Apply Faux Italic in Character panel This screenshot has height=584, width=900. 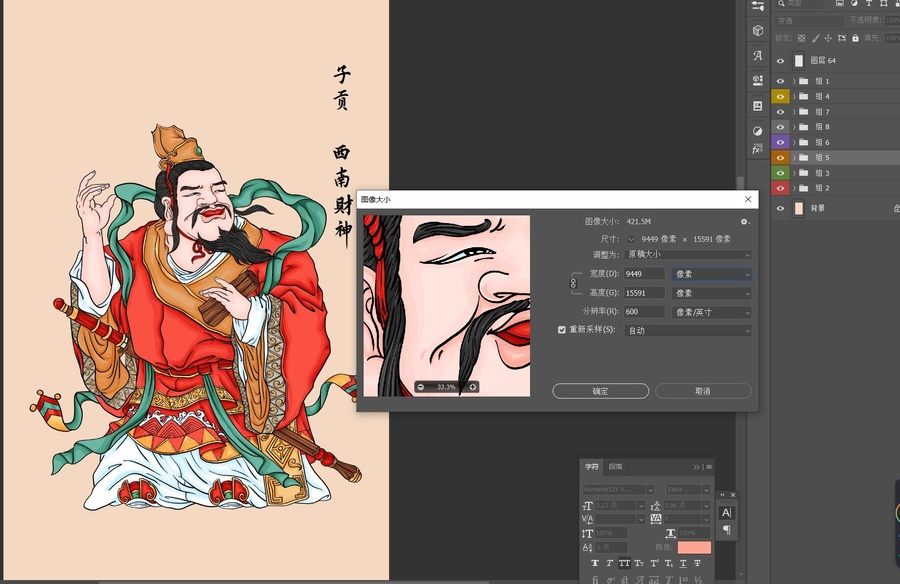pos(610,563)
